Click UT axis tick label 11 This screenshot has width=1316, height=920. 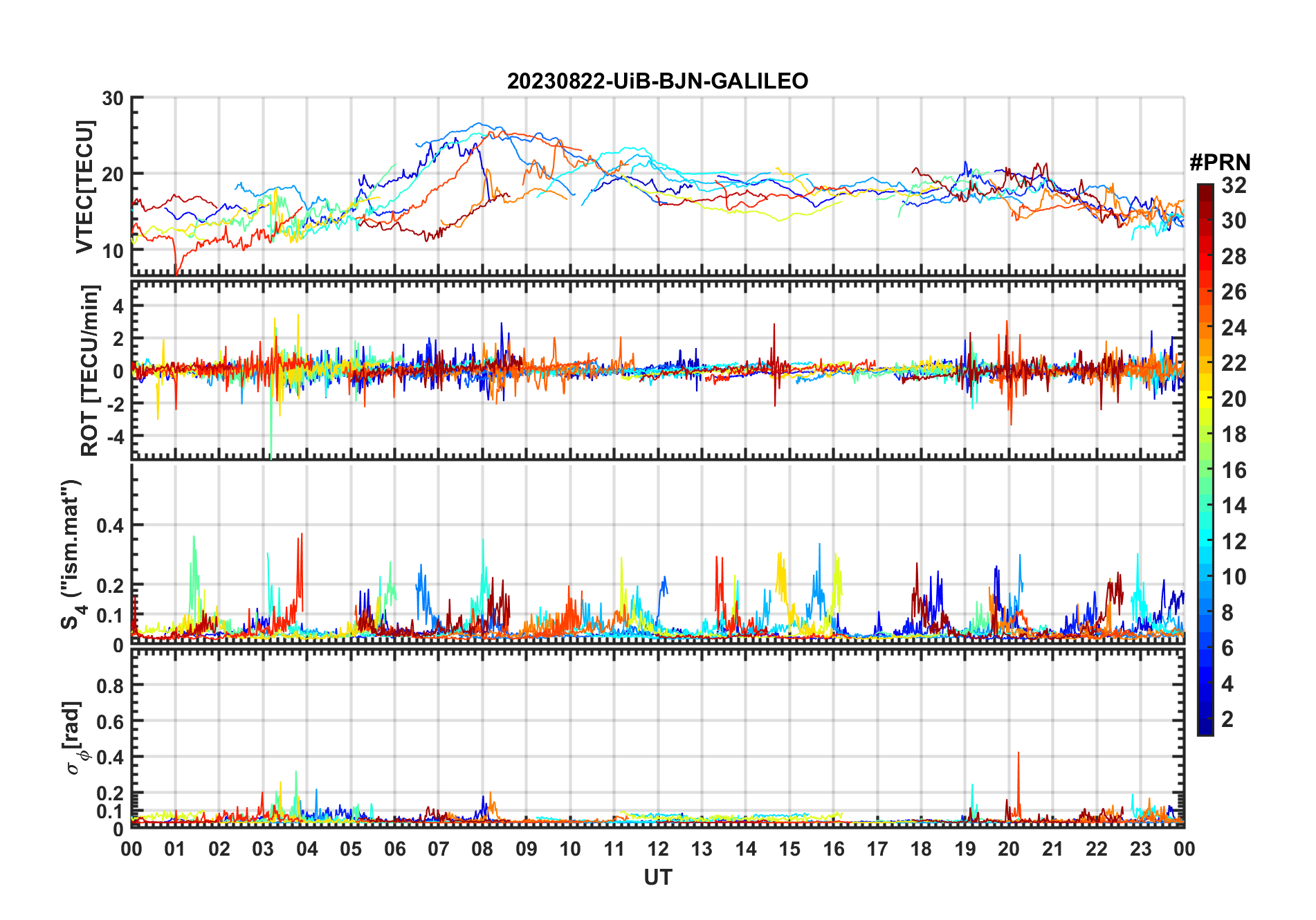pyautogui.click(x=614, y=849)
